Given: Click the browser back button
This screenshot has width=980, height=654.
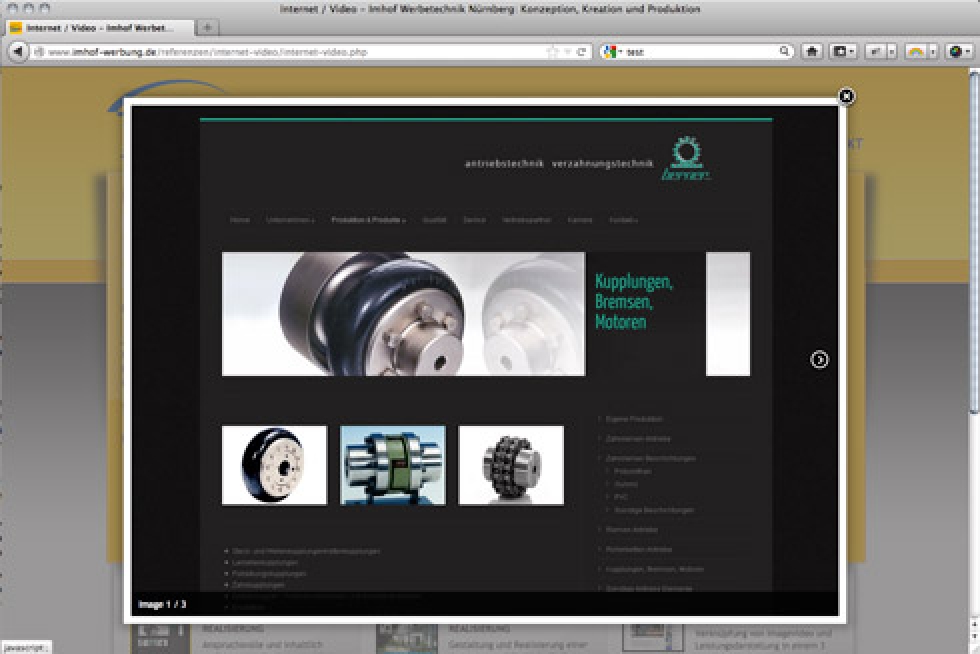Looking at the screenshot, I should point(18,51).
